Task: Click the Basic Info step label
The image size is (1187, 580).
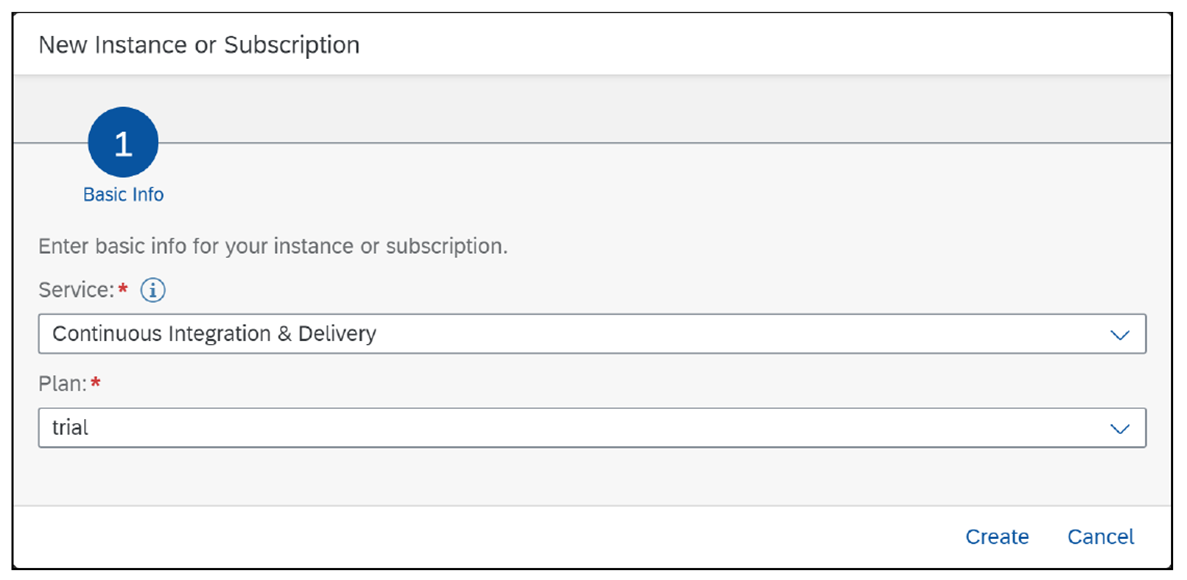Action: click(x=123, y=194)
